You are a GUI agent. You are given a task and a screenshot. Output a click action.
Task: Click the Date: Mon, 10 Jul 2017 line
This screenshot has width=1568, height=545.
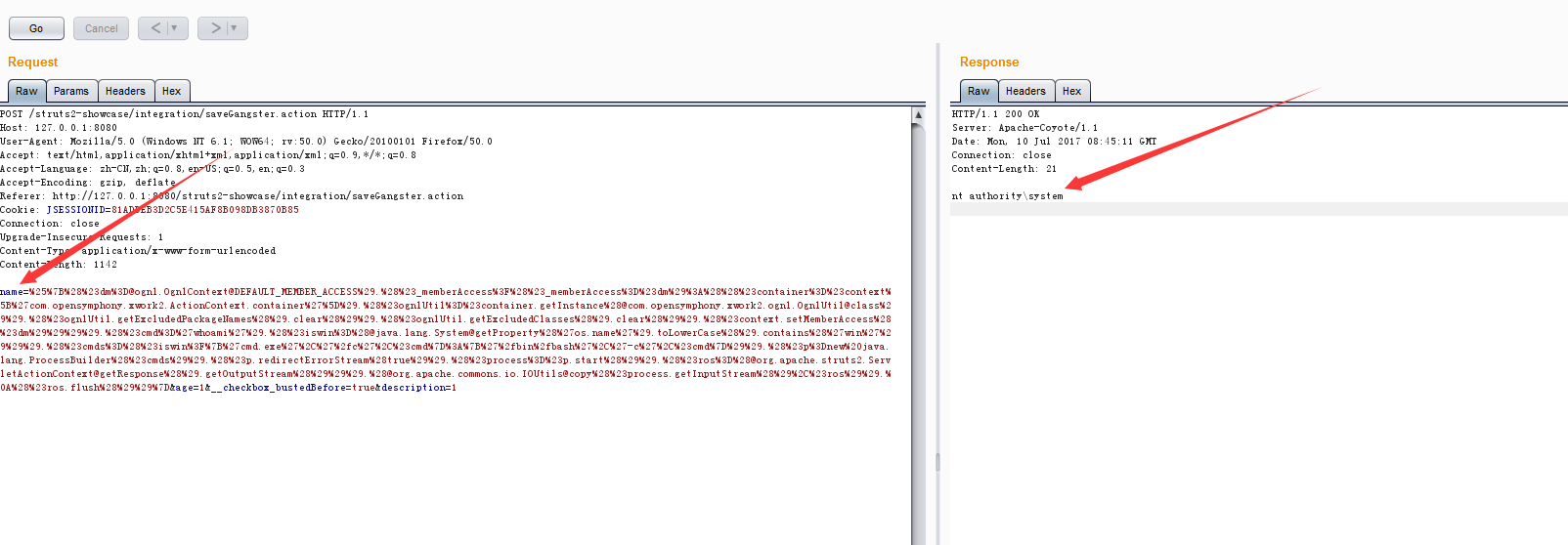tap(1054, 142)
